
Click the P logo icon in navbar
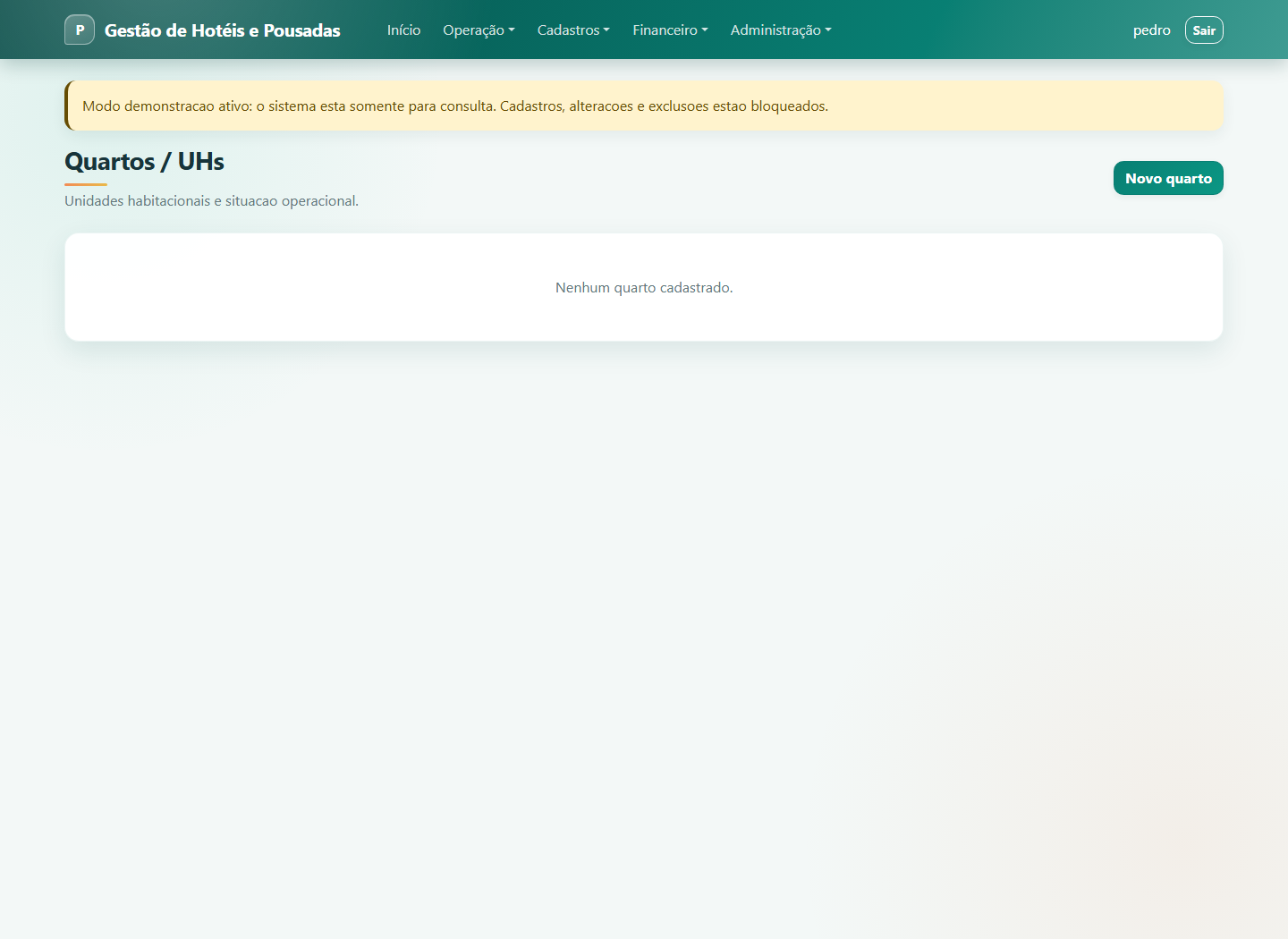click(x=80, y=30)
